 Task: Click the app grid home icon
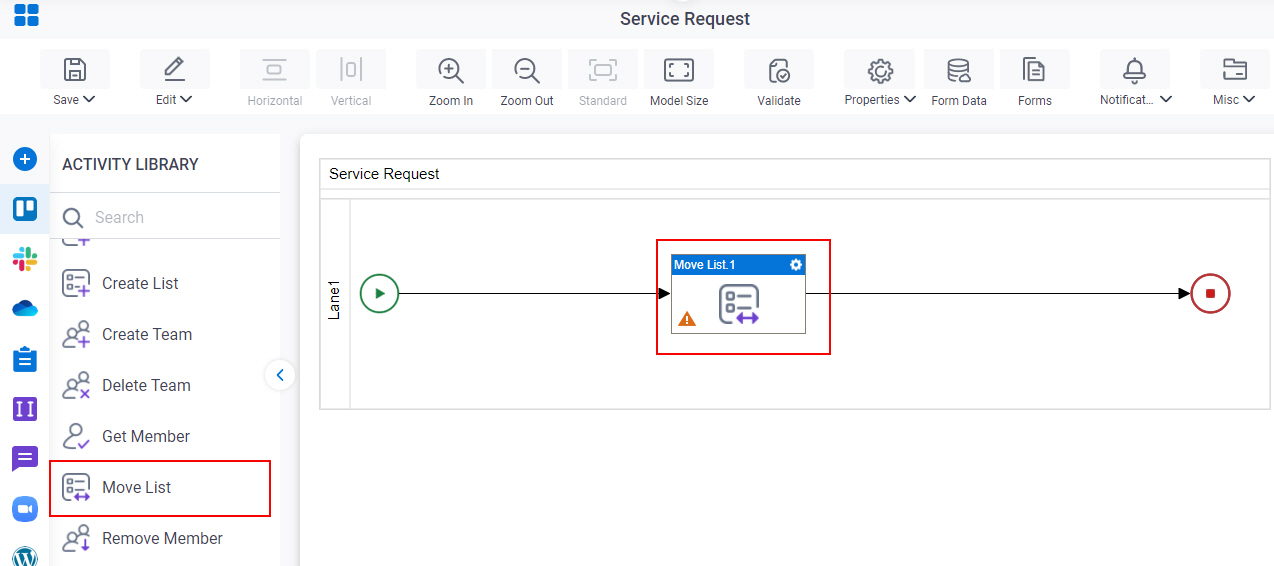coord(27,15)
